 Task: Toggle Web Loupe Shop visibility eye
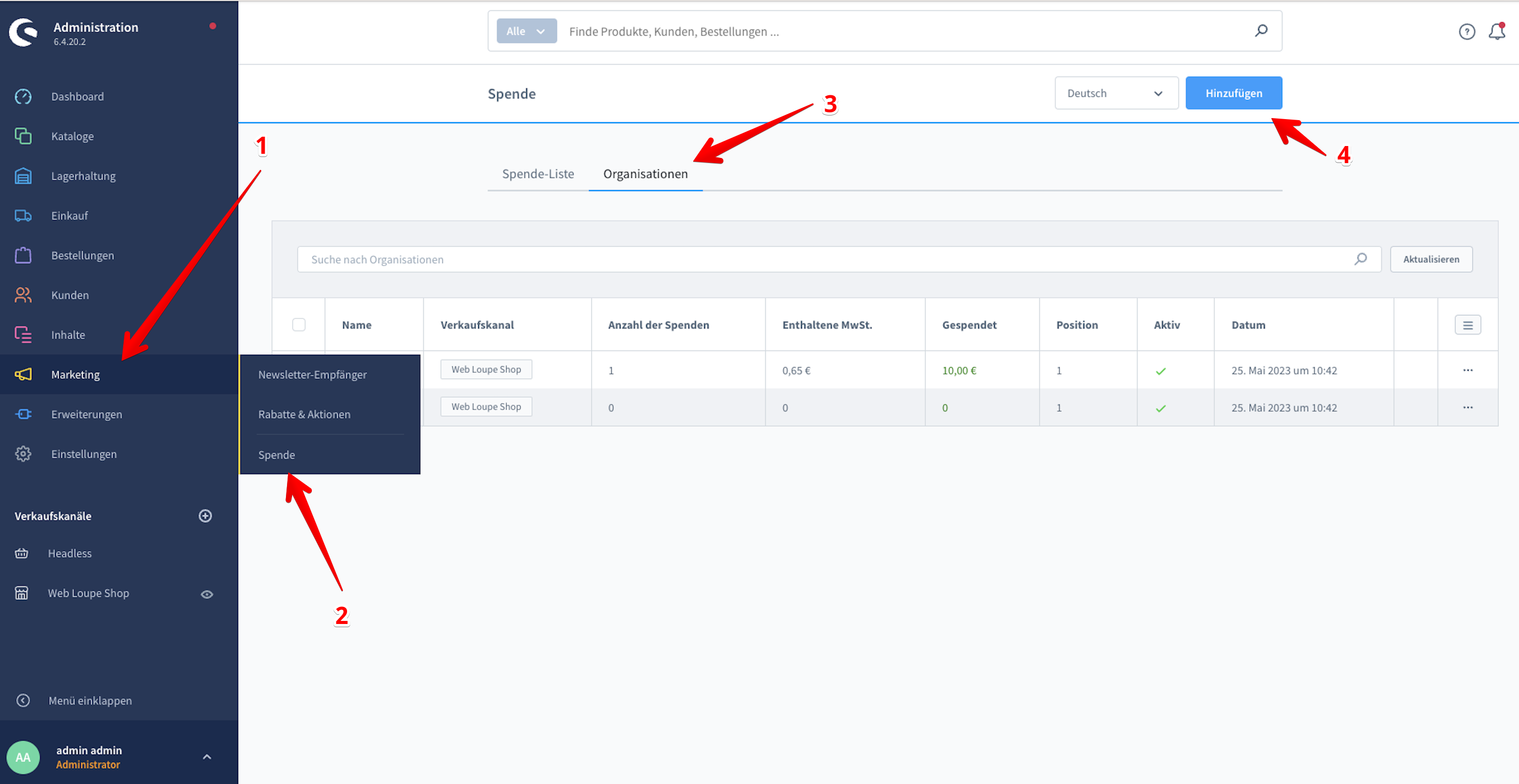pos(206,594)
